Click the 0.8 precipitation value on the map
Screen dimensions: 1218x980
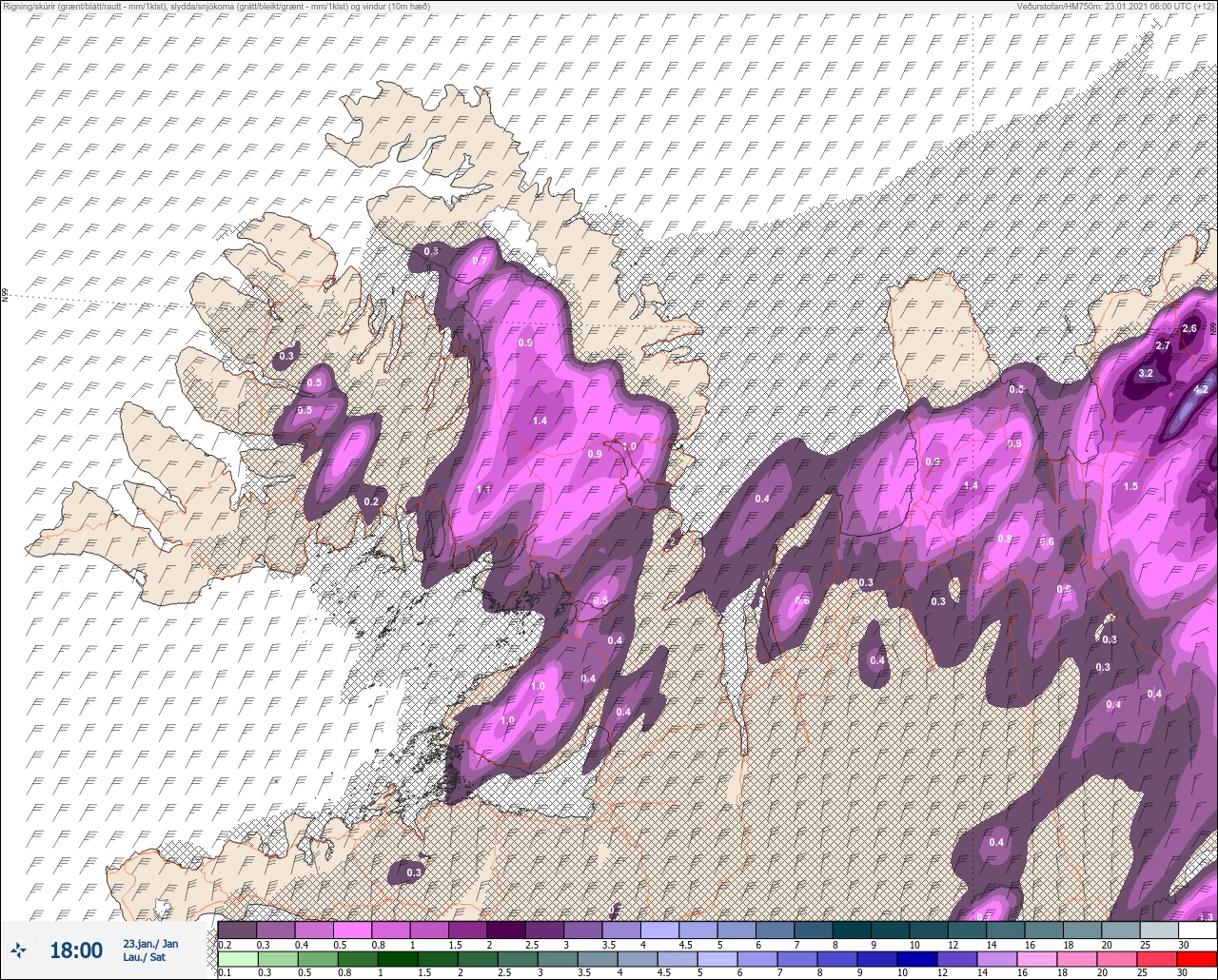1004,539
